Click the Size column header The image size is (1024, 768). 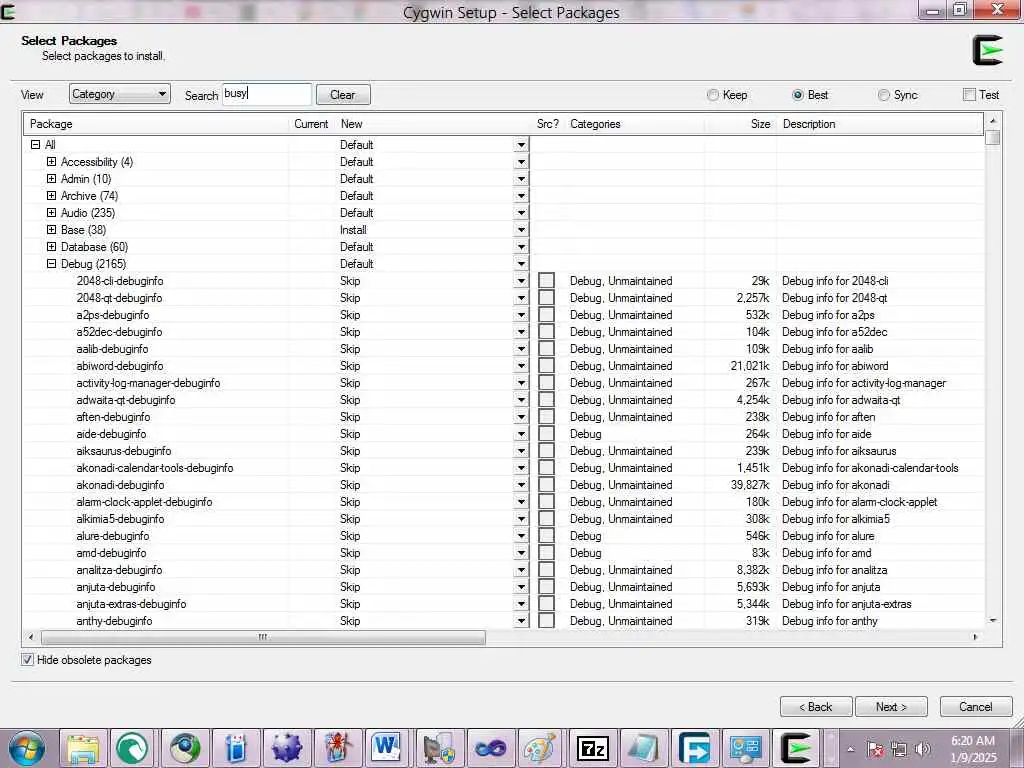tap(742, 123)
